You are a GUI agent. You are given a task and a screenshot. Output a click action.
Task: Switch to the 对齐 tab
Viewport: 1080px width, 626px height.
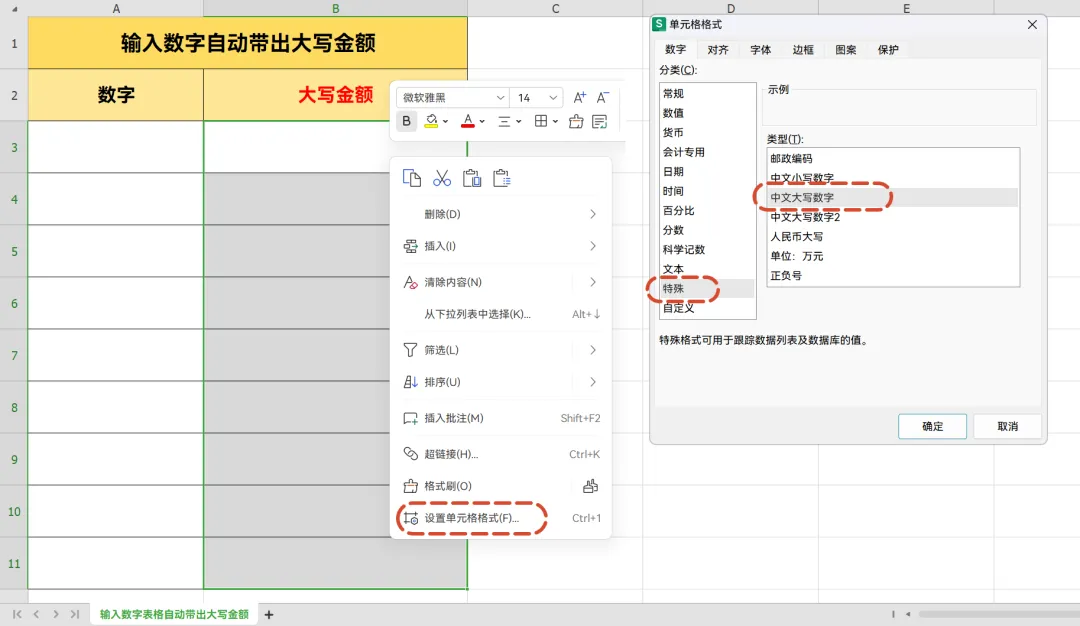coord(718,50)
